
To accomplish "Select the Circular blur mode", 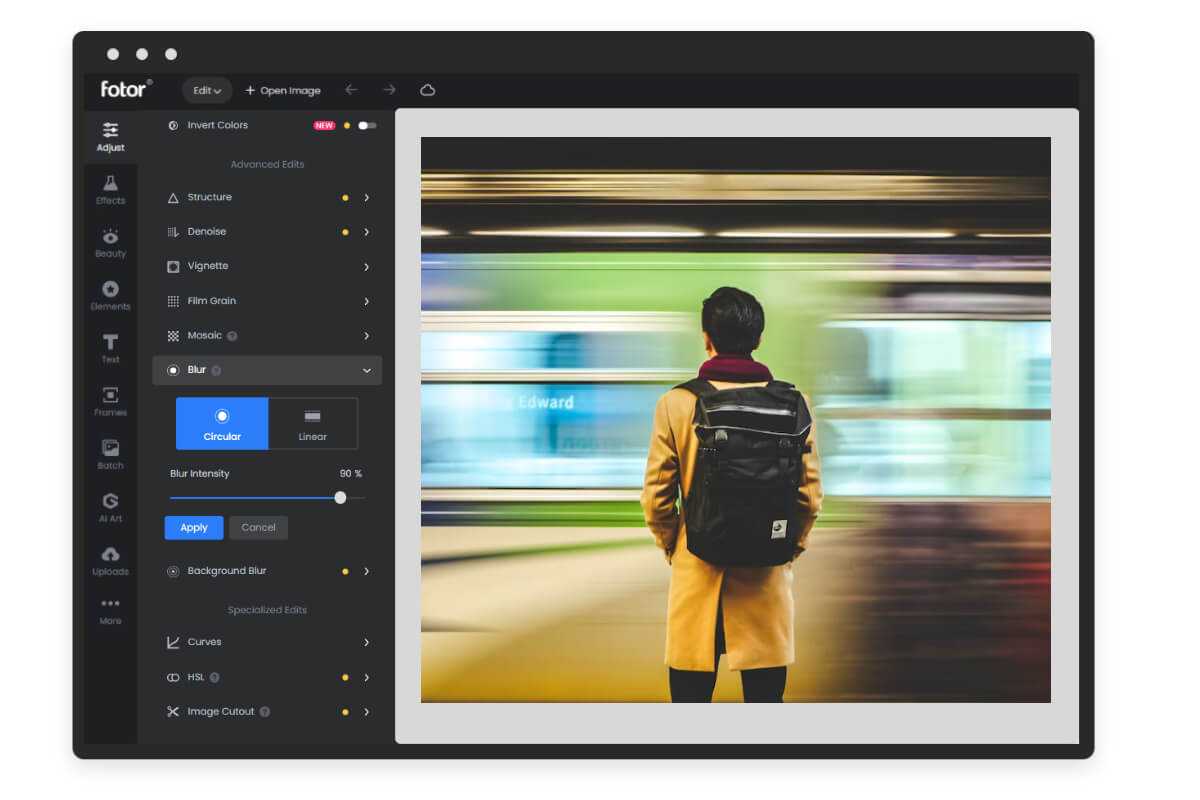I will point(222,423).
